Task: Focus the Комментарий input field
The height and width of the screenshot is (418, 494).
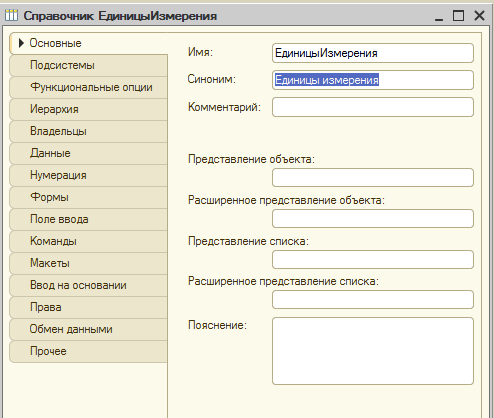Action: tap(373, 107)
